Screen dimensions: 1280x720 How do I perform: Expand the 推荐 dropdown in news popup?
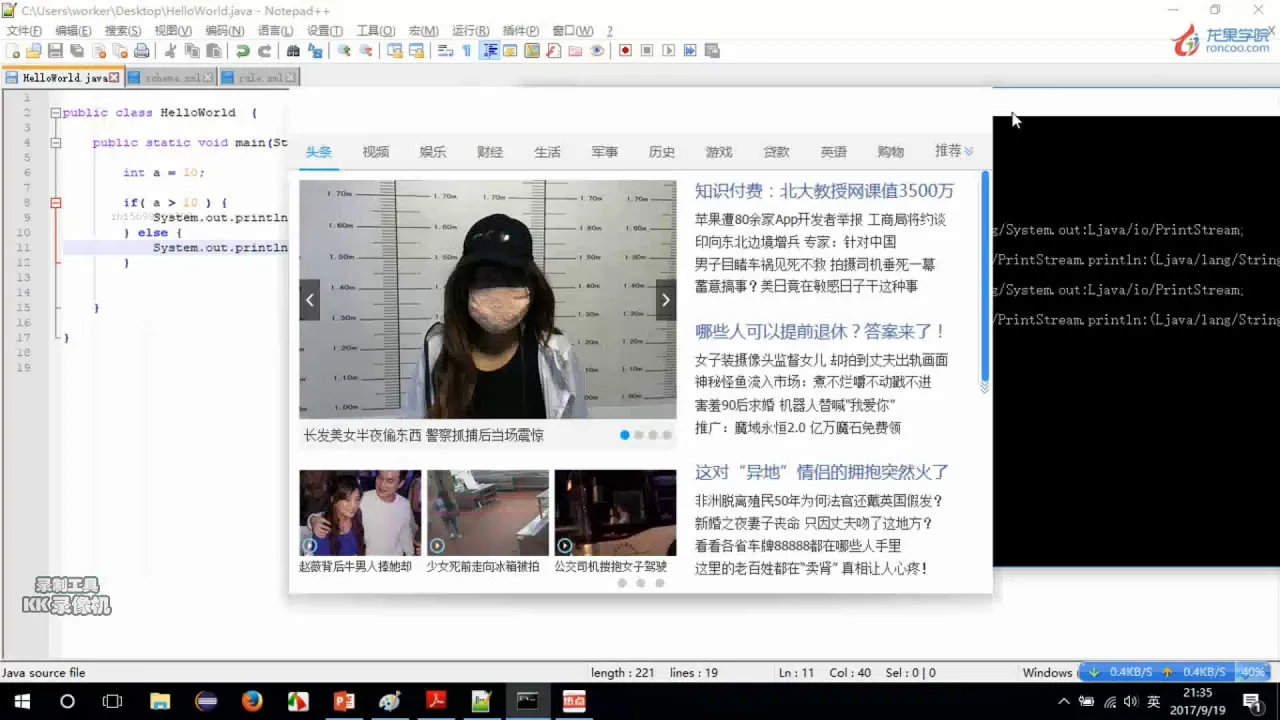point(954,151)
